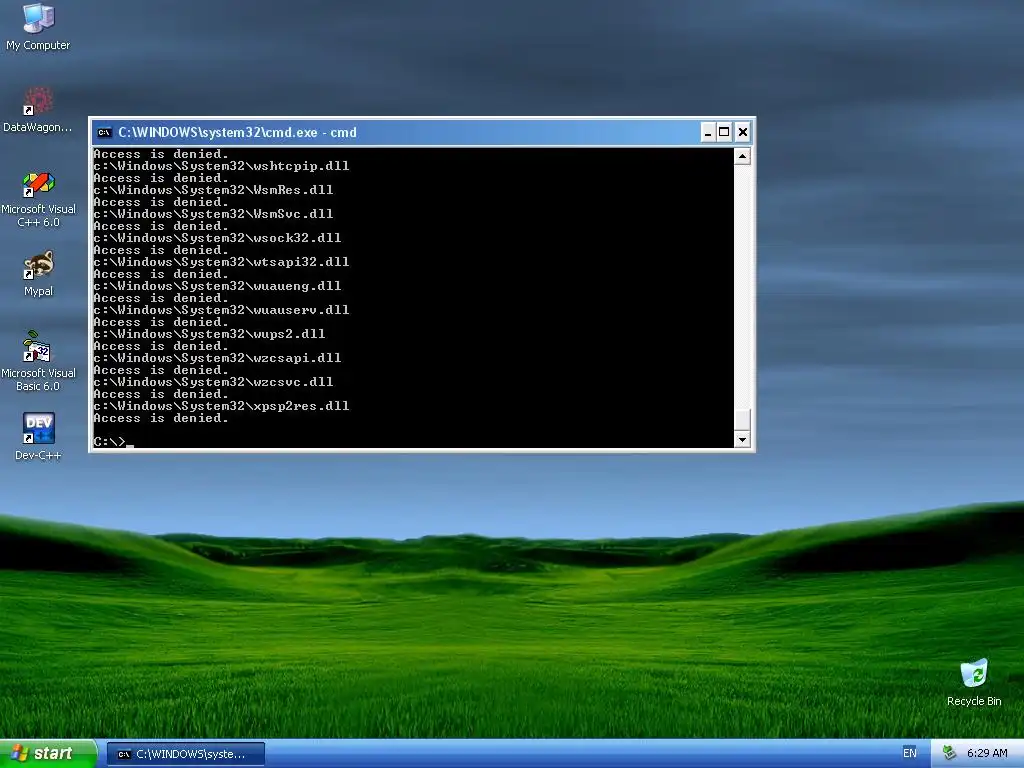Activate the cmd.exe taskbar button
Image resolution: width=1024 pixels, height=768 pixels.
coord(186,754)
